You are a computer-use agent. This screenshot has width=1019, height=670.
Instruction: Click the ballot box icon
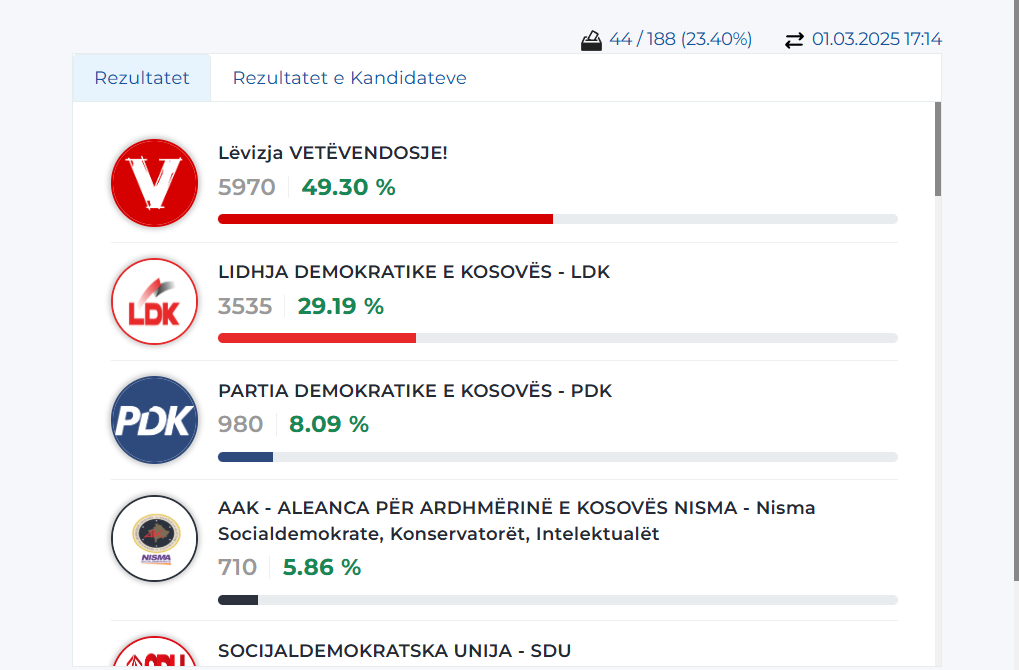coord(591,40)
